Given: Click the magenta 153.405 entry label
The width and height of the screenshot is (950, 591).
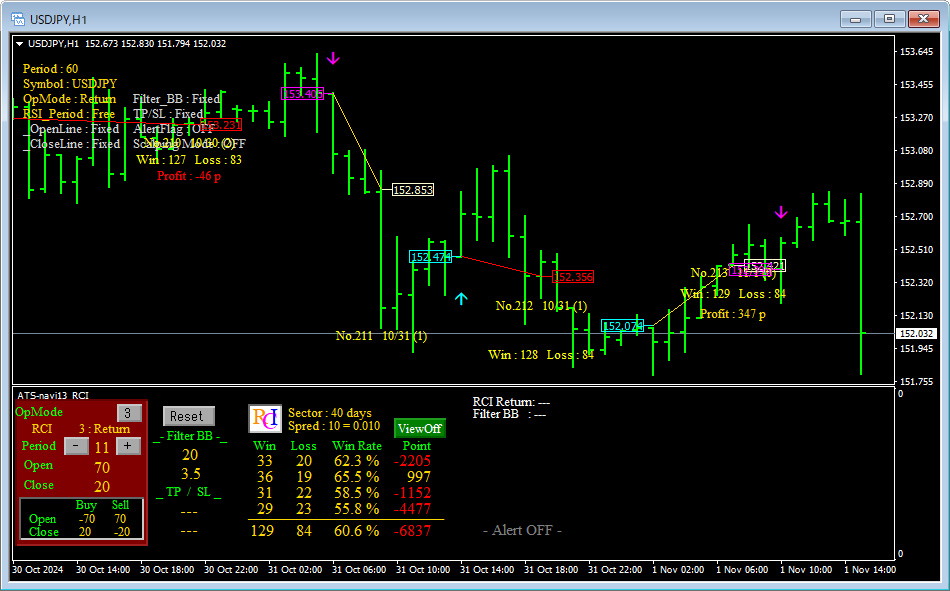Looking at the screenshot, I should click(303, 93).
